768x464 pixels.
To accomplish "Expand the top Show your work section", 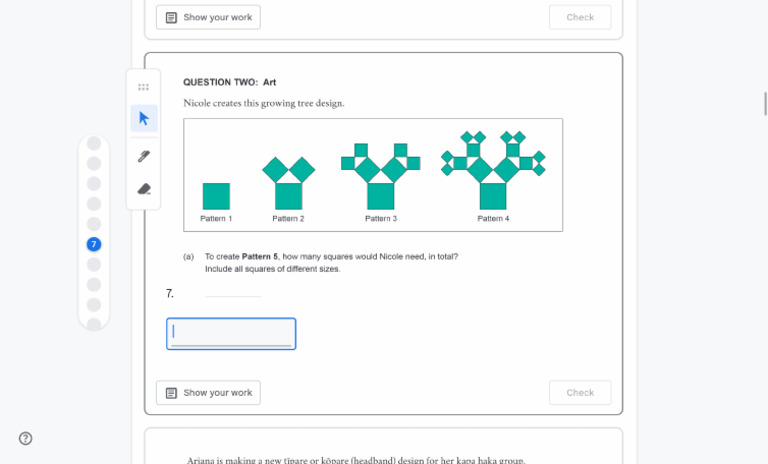I will 208,17.
